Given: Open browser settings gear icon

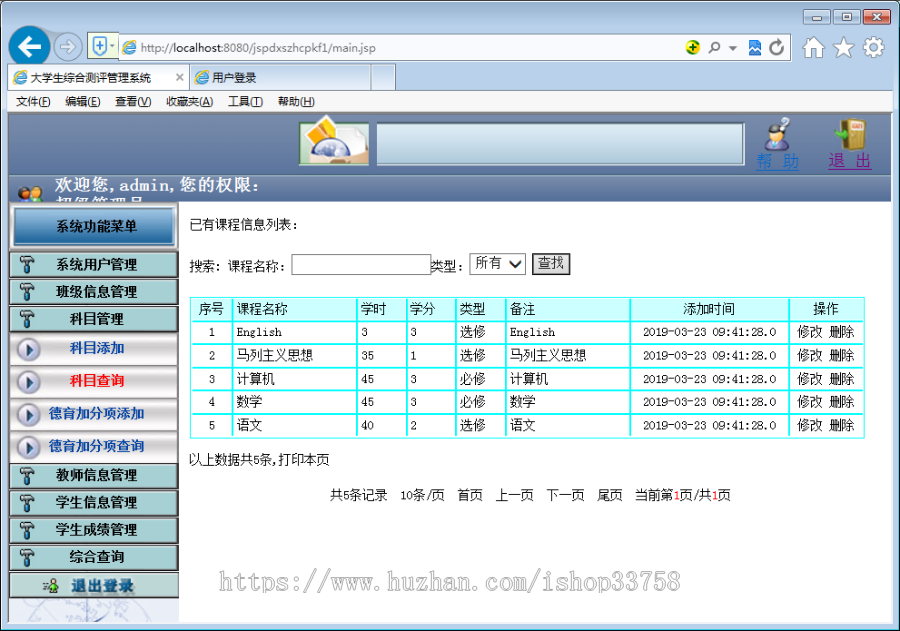Looking at the screenshot, I should tap(873, 47).
